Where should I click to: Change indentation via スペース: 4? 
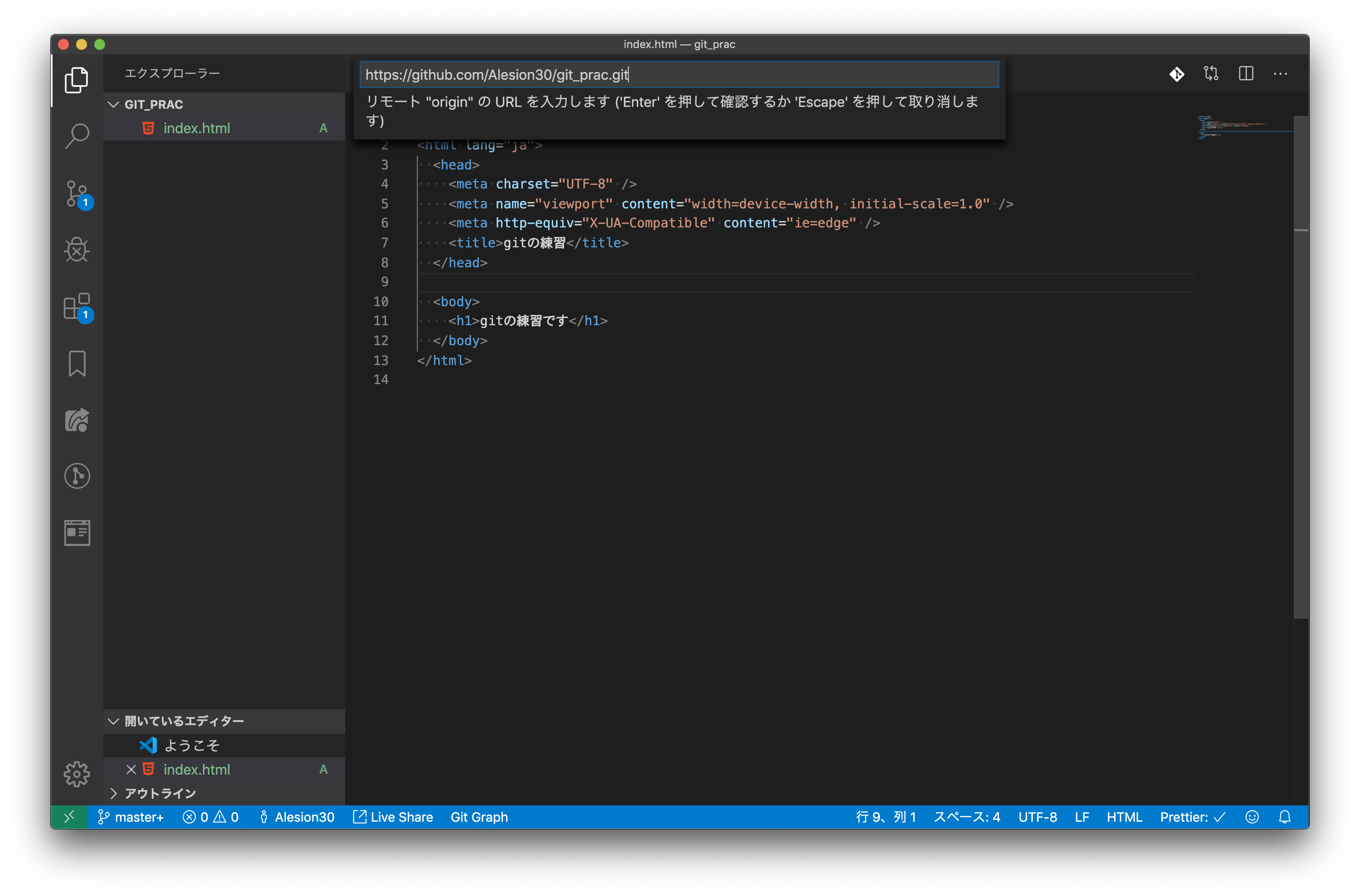(x=967, y=817)
